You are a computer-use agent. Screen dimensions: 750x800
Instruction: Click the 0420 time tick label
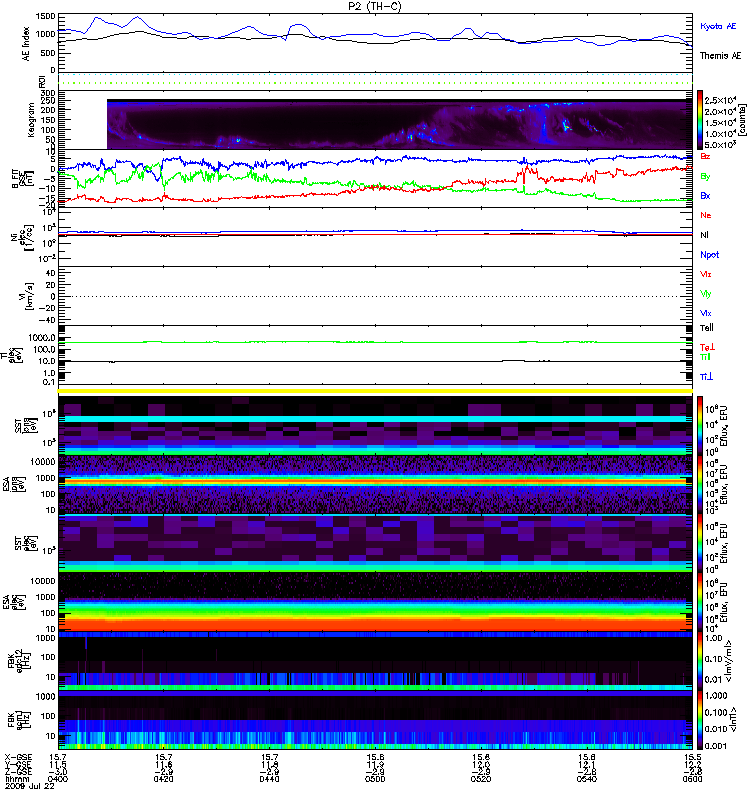(163, 779)
